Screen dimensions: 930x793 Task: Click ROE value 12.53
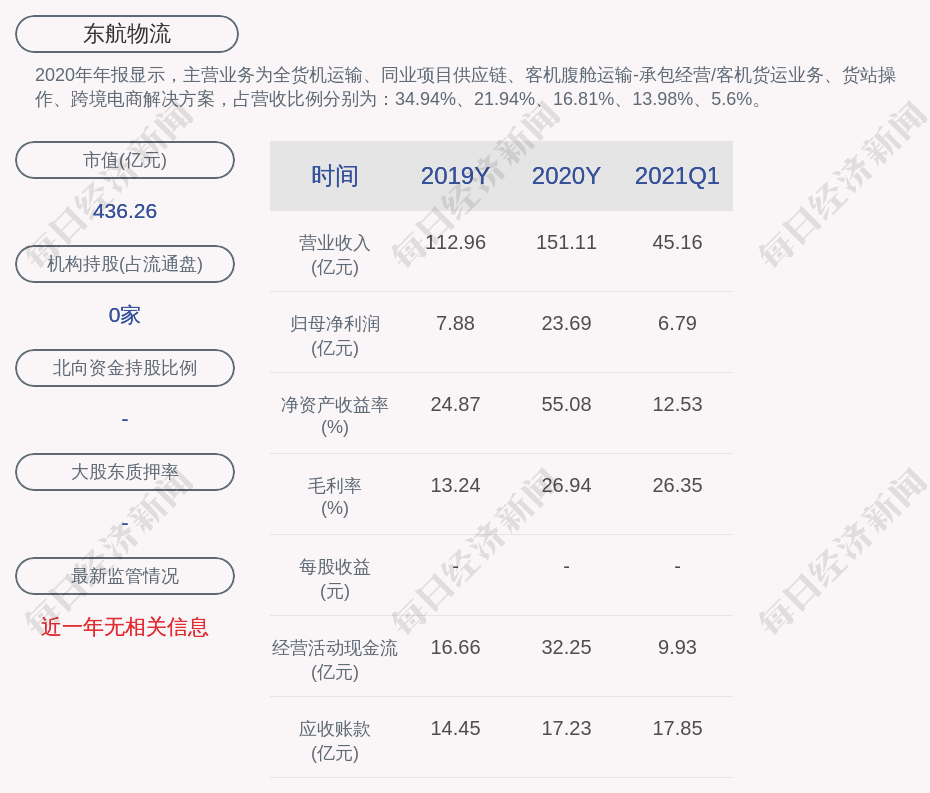click(677, 405)
